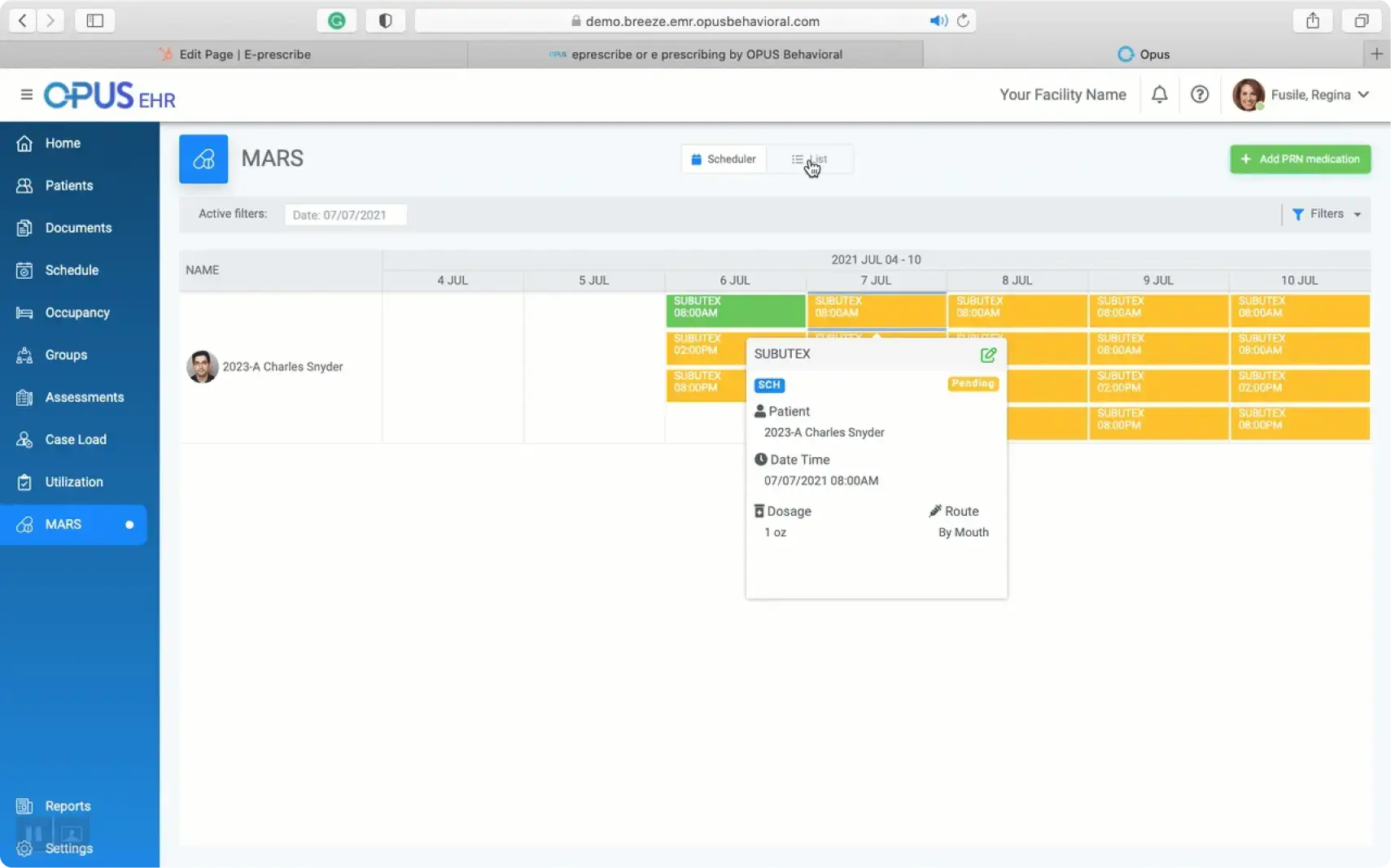Click the Utilization sidebar icon
The image size is (1391, 868).
pos(24,482)
